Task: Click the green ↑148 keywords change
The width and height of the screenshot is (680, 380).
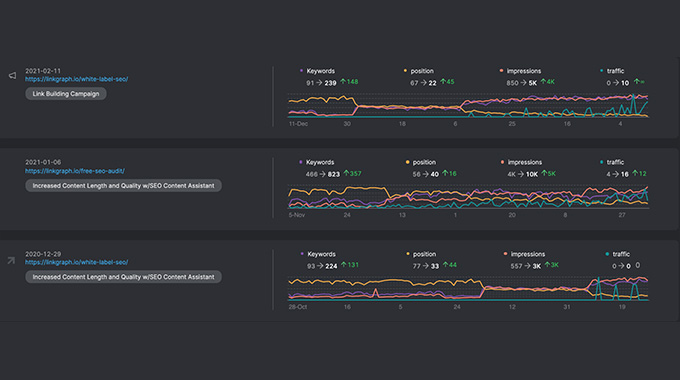Action: tap(349, 82)
